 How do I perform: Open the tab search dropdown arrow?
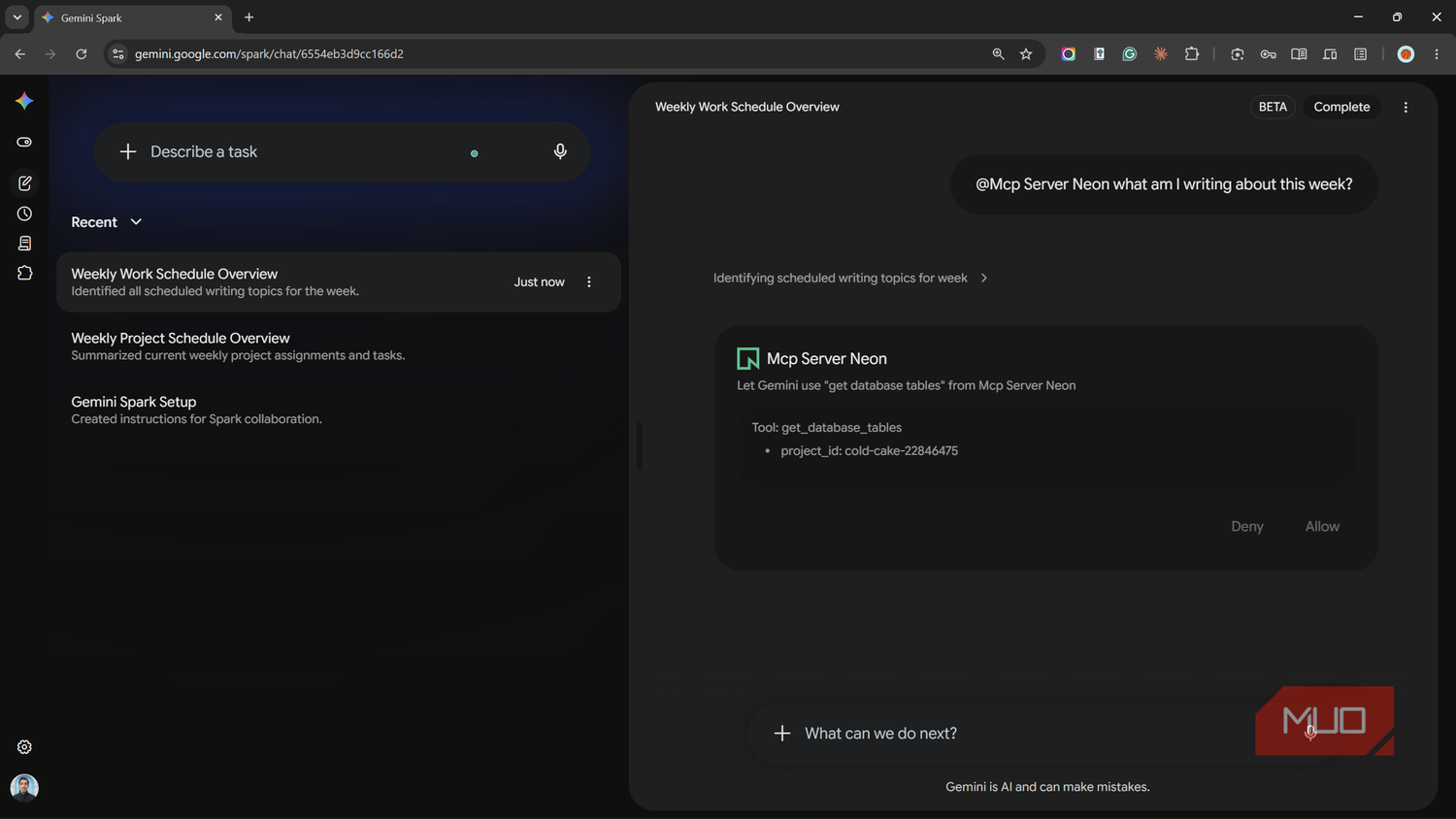pos(17,17)
